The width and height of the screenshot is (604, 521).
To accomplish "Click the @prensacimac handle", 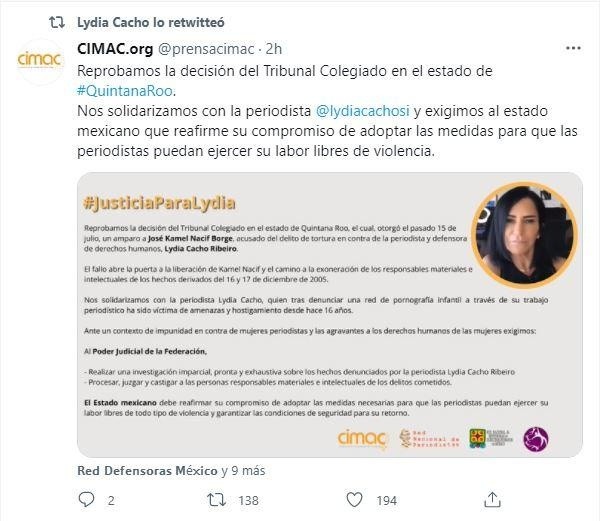I will (206, 49).
